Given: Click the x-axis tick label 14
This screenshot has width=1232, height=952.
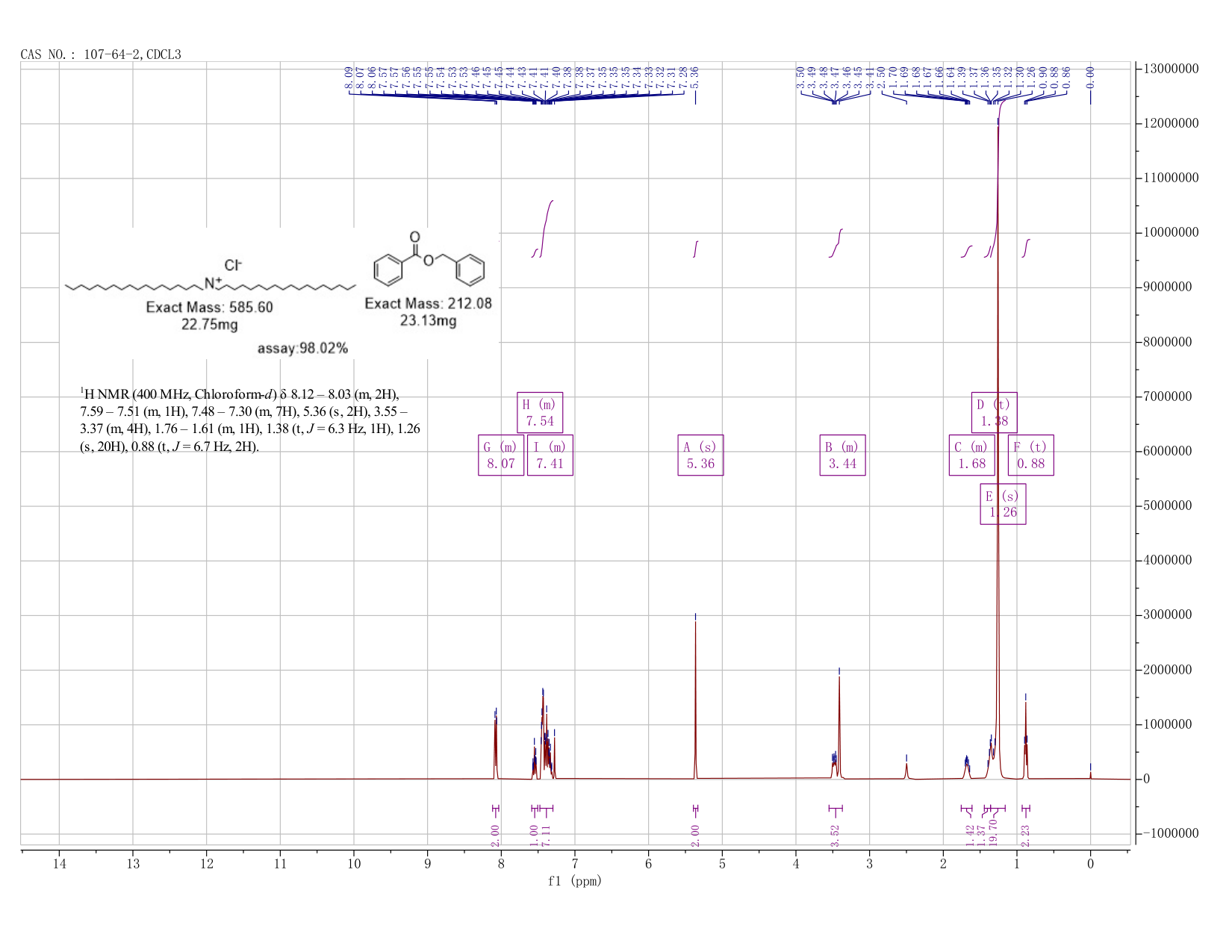Looking at the screenshot, I should click(x=59, y=865).
